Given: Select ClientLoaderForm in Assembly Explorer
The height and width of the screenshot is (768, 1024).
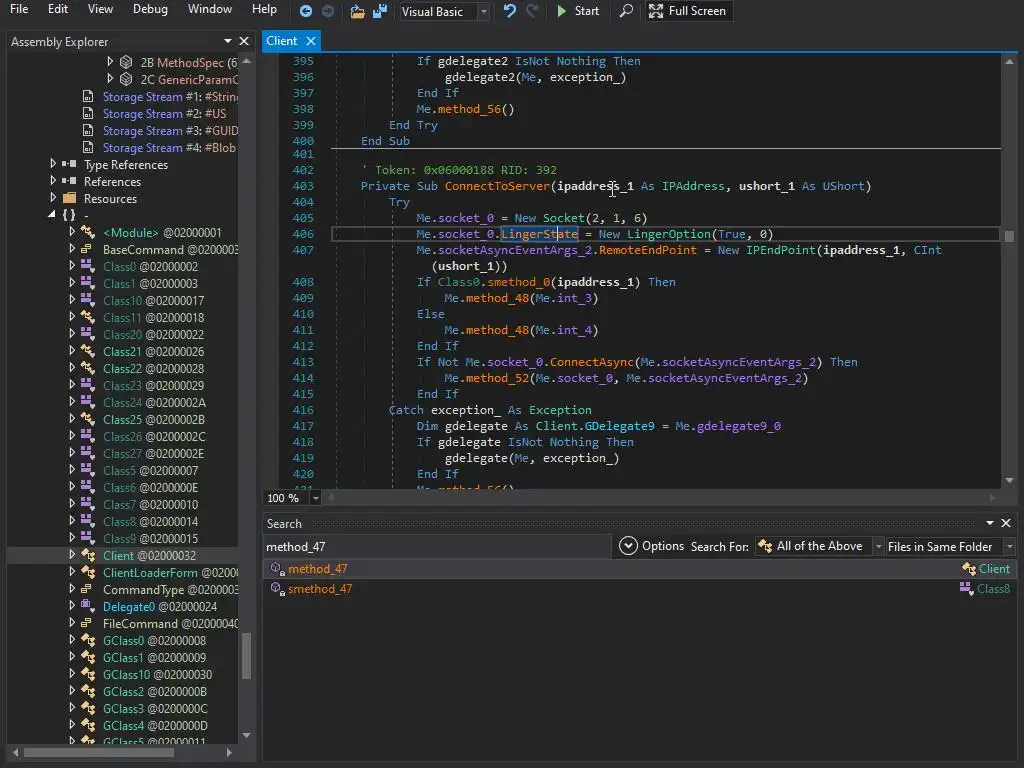Looking at the screenshot, I should tap(150, 573).
